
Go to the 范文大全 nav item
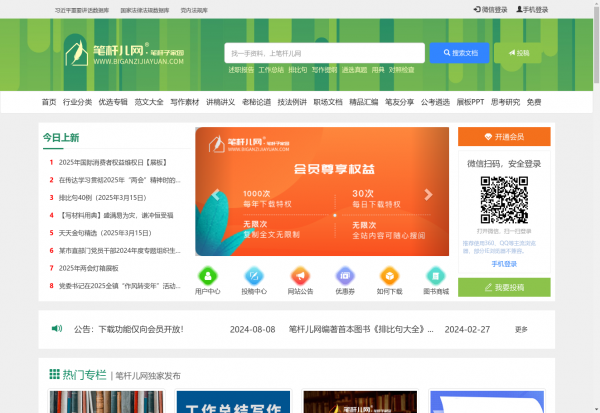[149, 102]
